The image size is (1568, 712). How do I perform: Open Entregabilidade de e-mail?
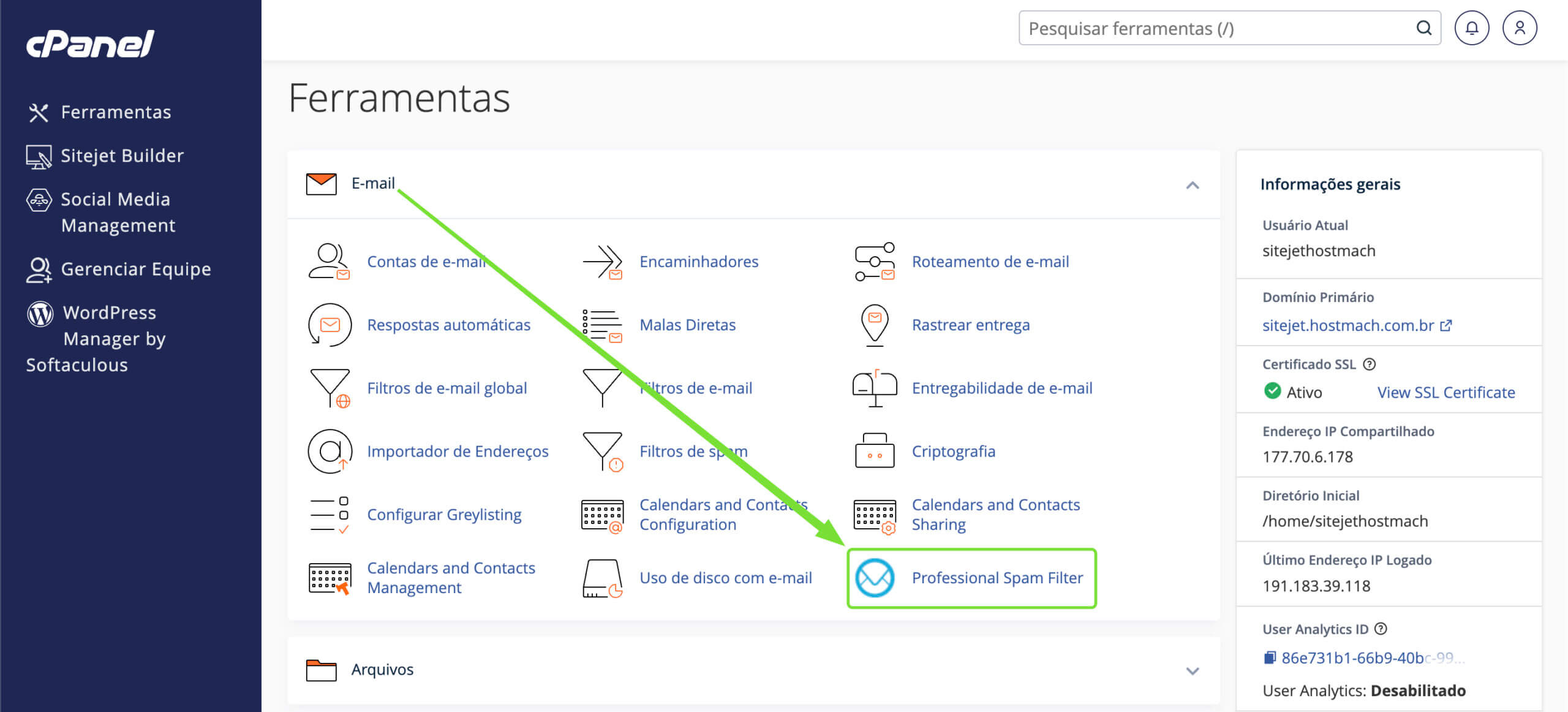click(1002, 388)
